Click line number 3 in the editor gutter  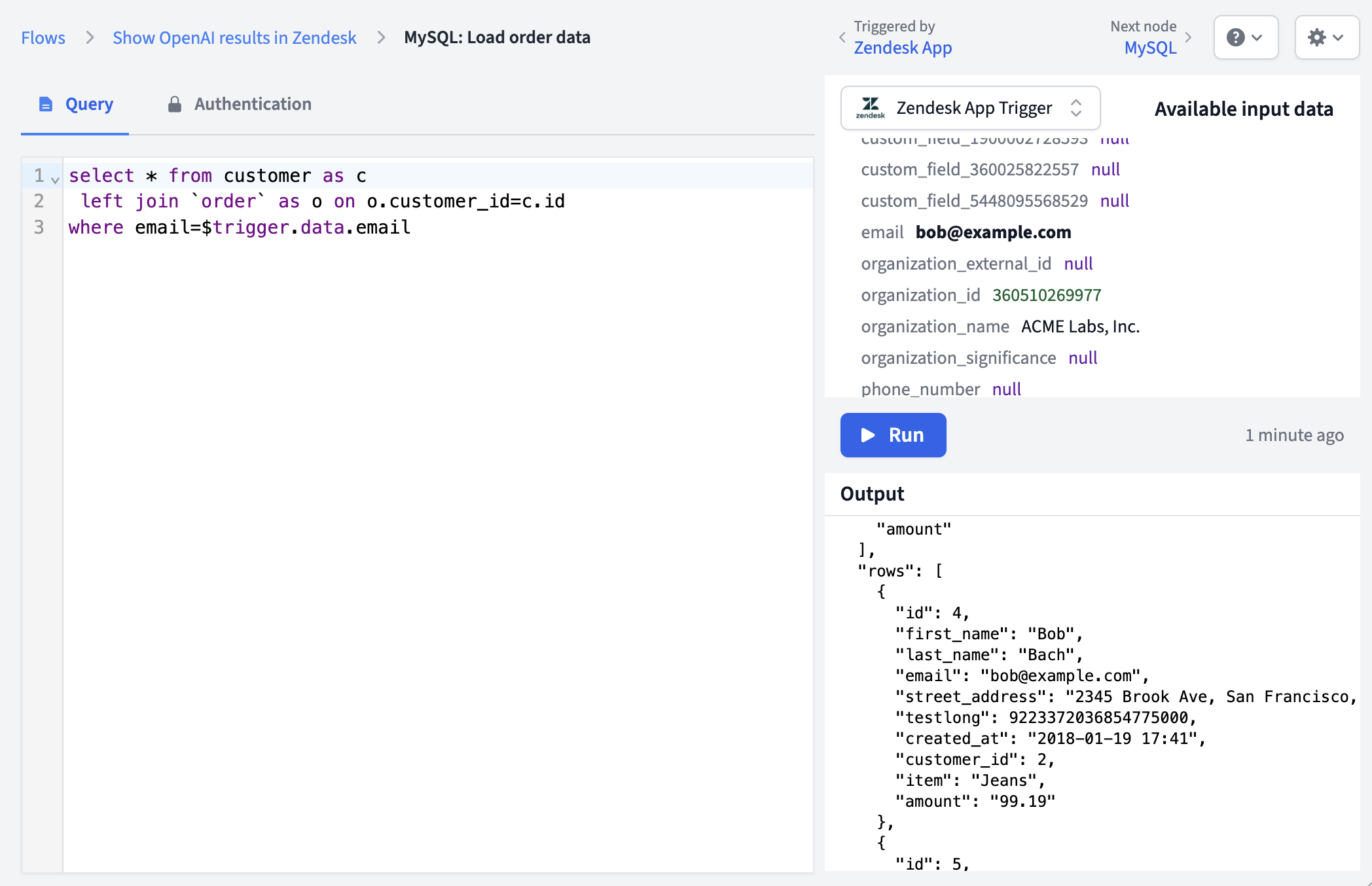click(x=39, y=227)
